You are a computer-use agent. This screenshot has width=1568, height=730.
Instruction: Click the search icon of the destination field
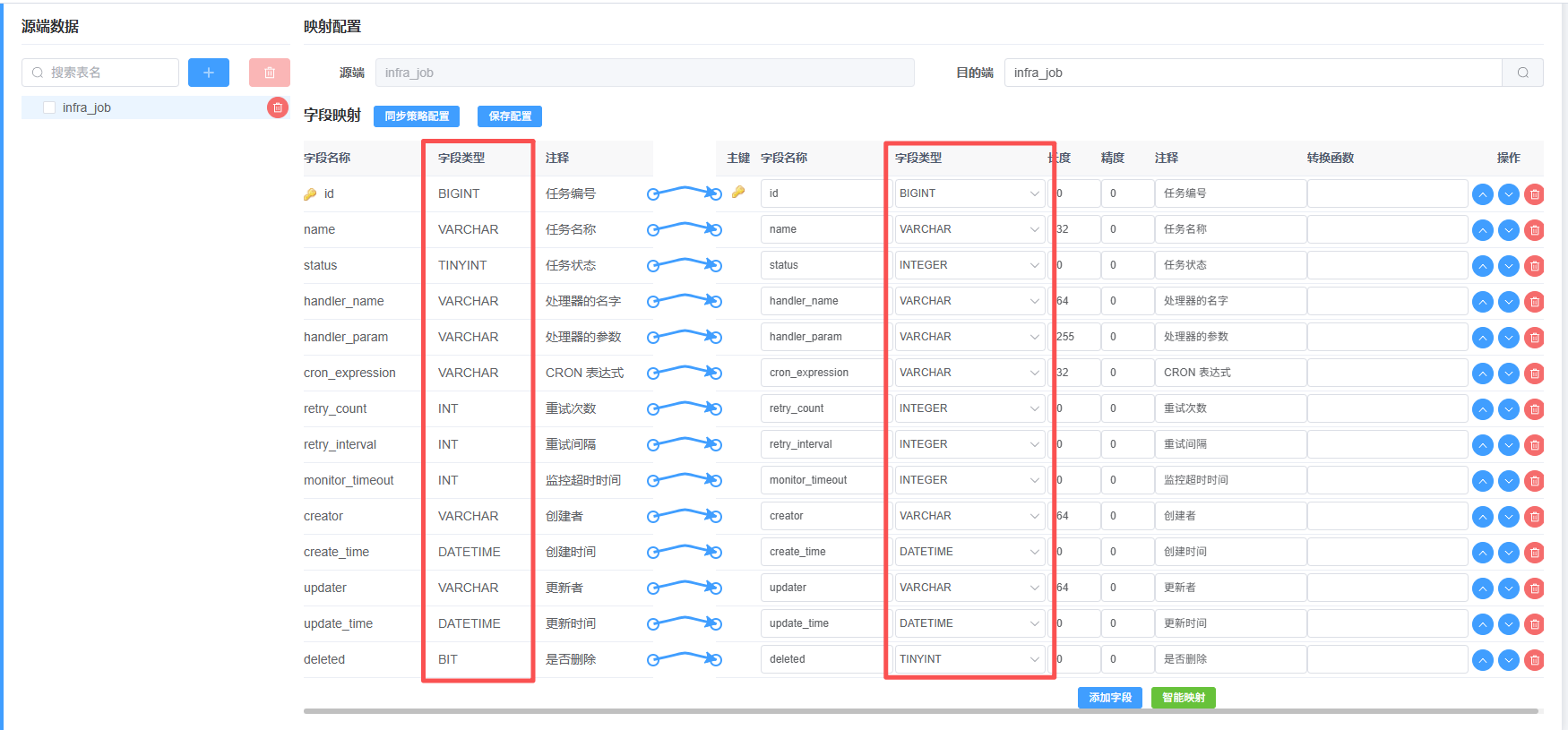point(1522,73)
